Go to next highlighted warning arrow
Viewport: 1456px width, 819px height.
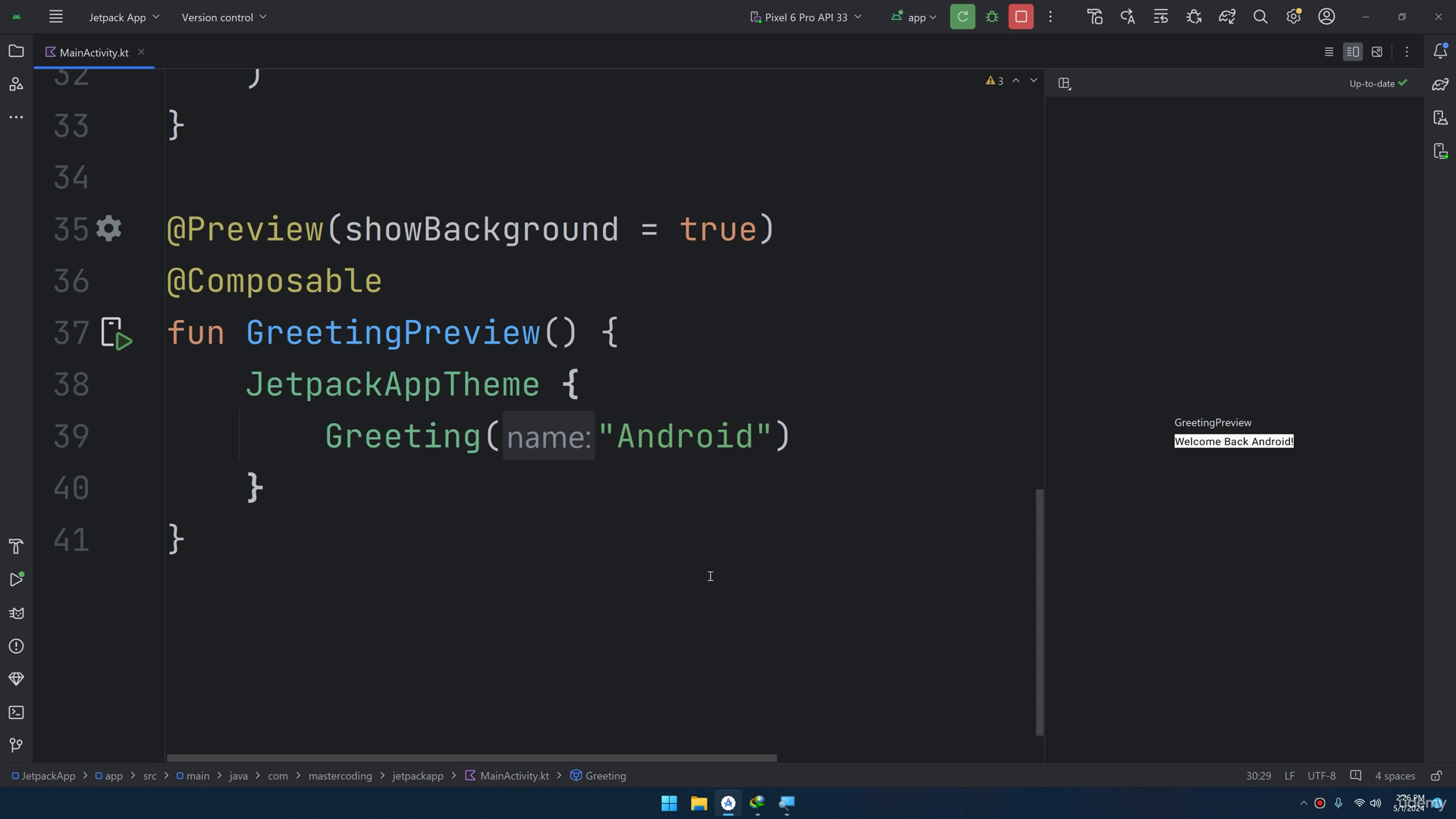pyautogui.click(x=1034, y=80)
